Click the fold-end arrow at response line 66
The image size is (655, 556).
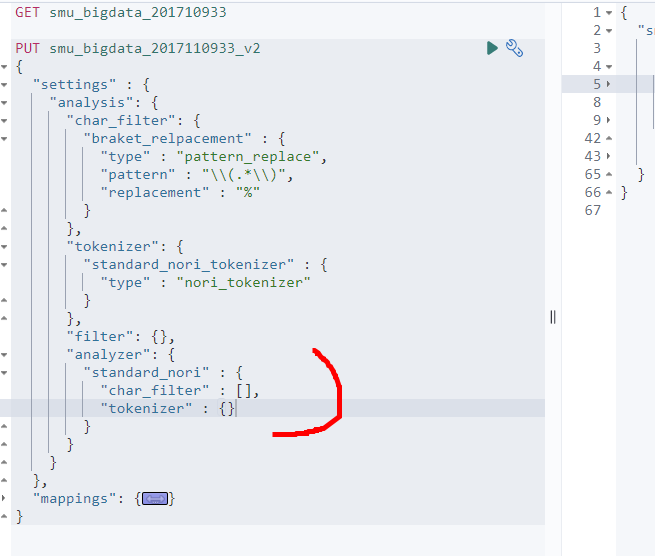[609, 192]
